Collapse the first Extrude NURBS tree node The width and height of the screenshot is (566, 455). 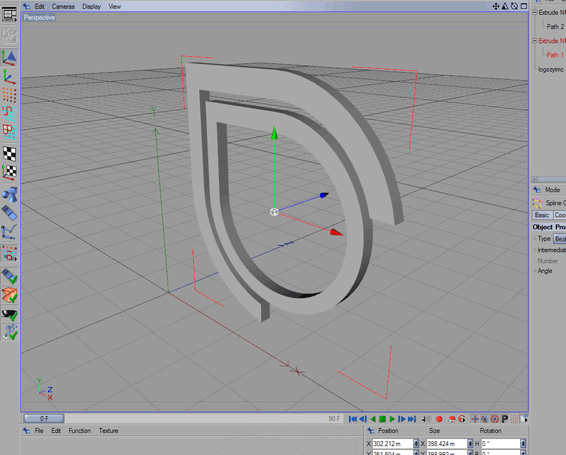(535, 12)
